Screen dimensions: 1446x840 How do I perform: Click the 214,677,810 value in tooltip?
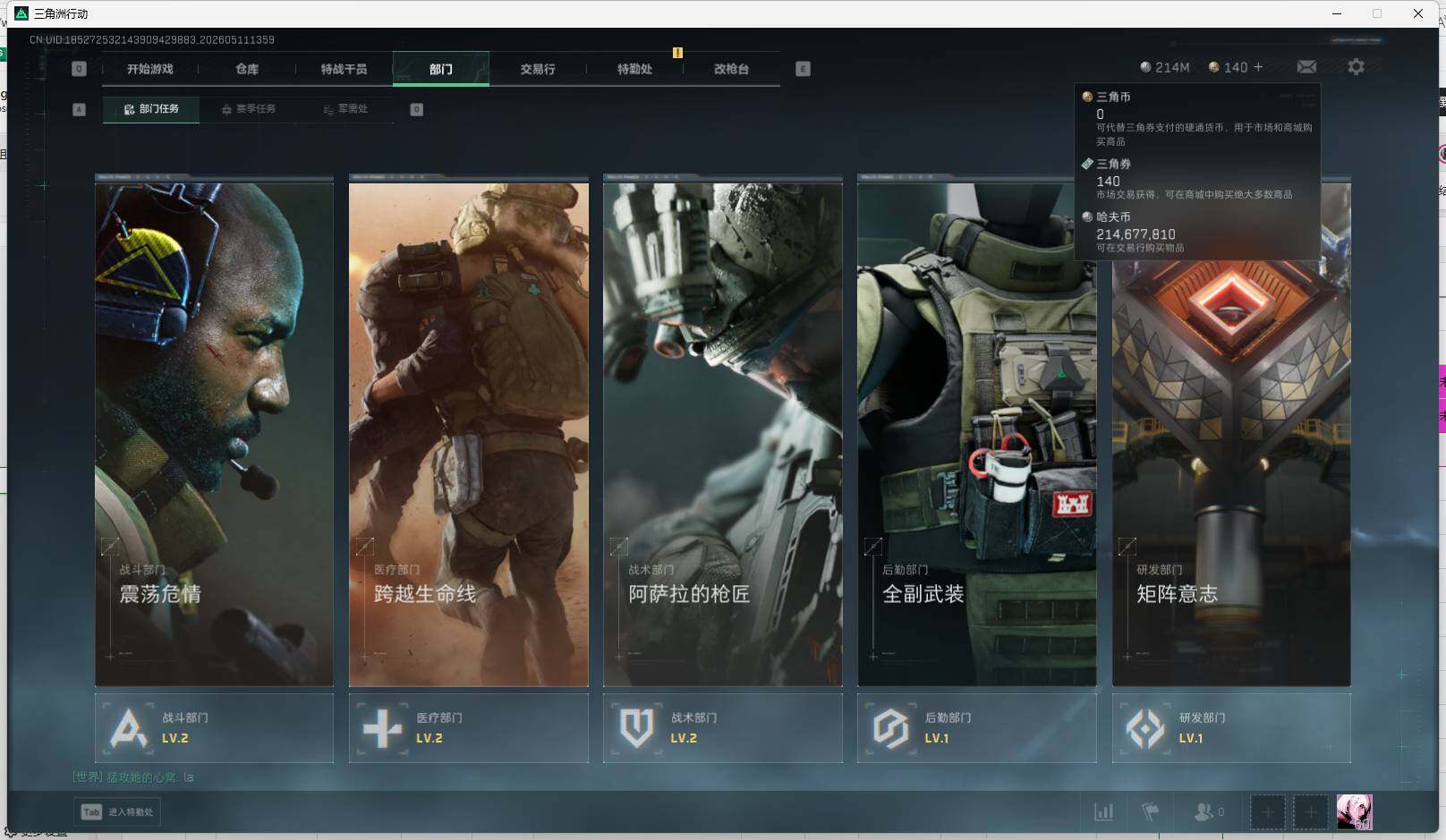(x=1136, y=234)
